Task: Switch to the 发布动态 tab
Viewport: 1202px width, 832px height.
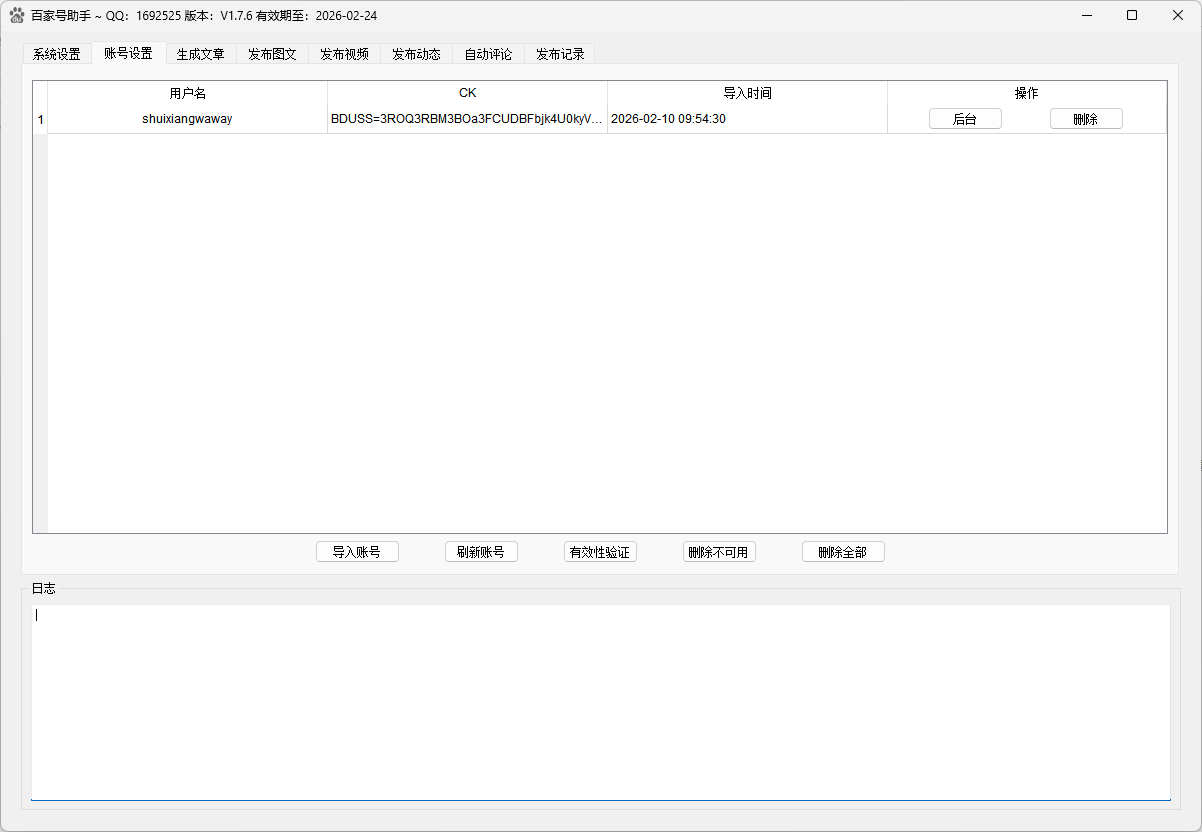Action: click(415, 54)
